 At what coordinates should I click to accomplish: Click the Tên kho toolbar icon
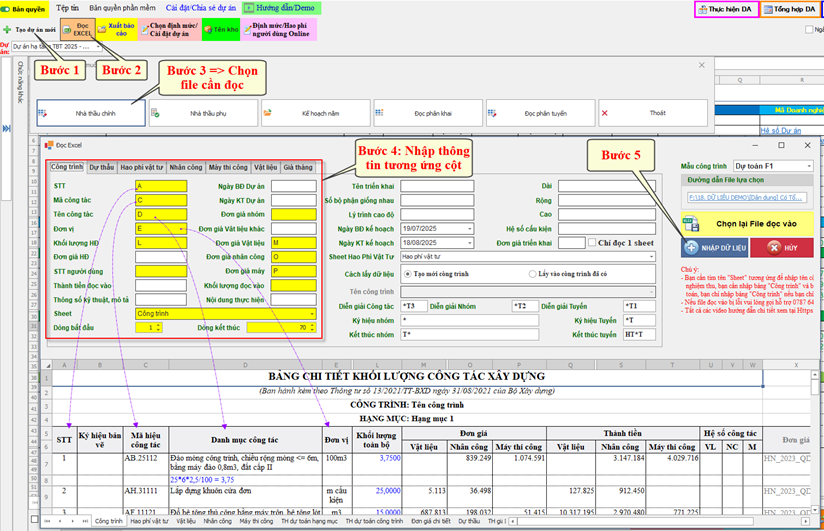point(220,29)
